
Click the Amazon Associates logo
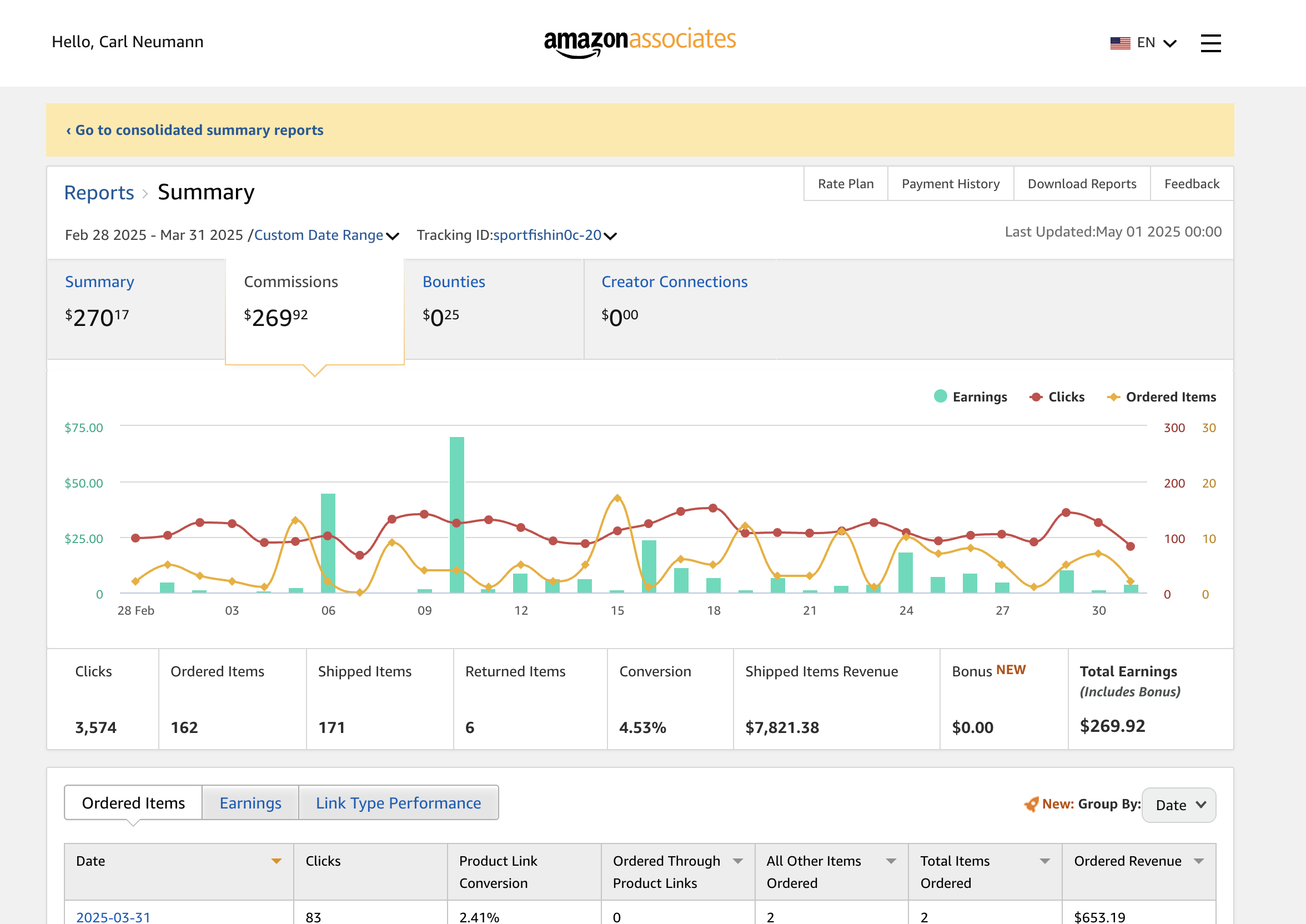click(x=640, y=43)
